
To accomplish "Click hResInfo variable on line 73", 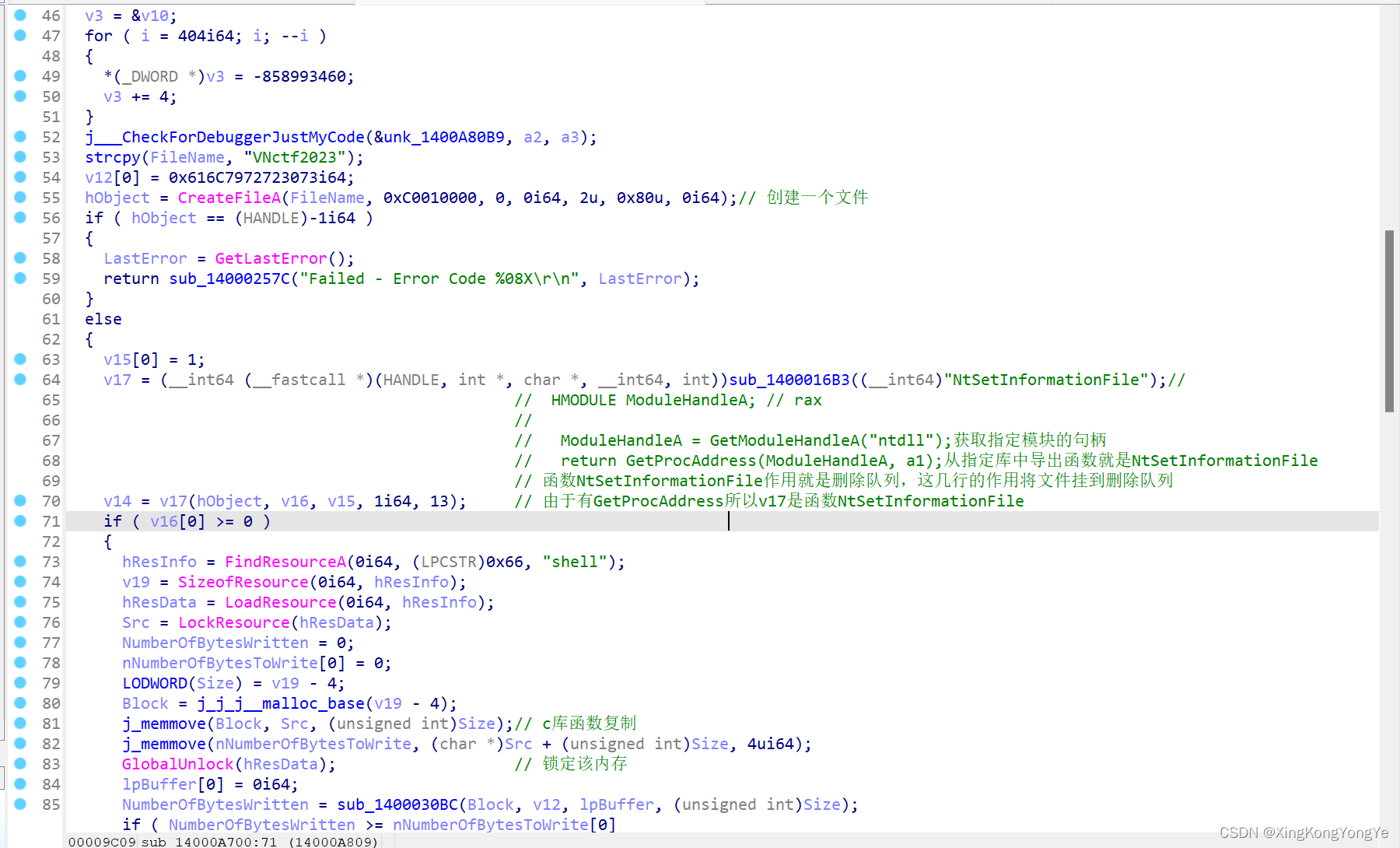I will (159, 562).
